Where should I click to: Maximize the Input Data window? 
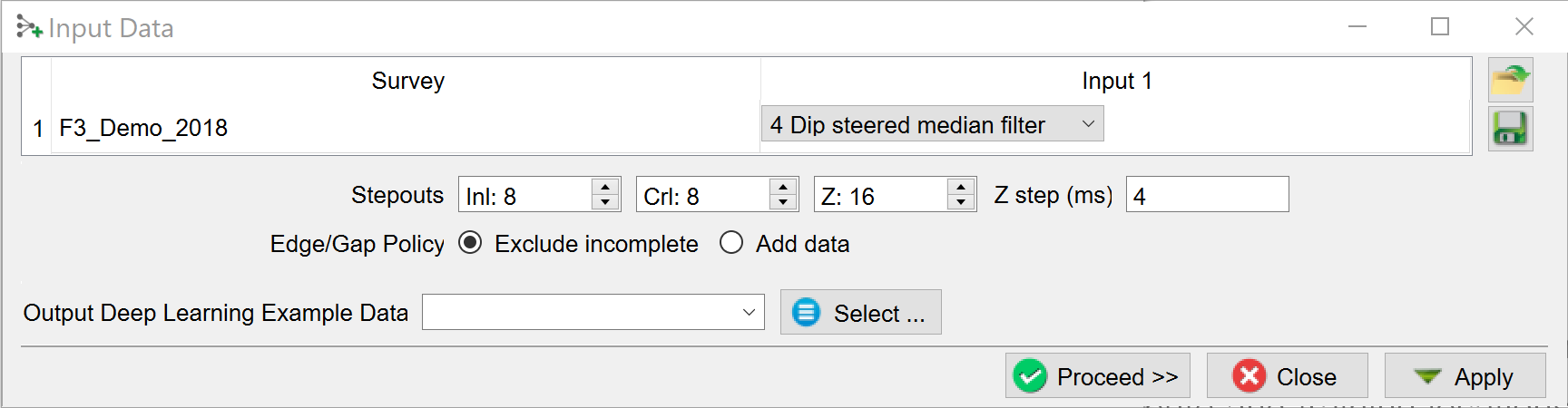coord(1440,27)
